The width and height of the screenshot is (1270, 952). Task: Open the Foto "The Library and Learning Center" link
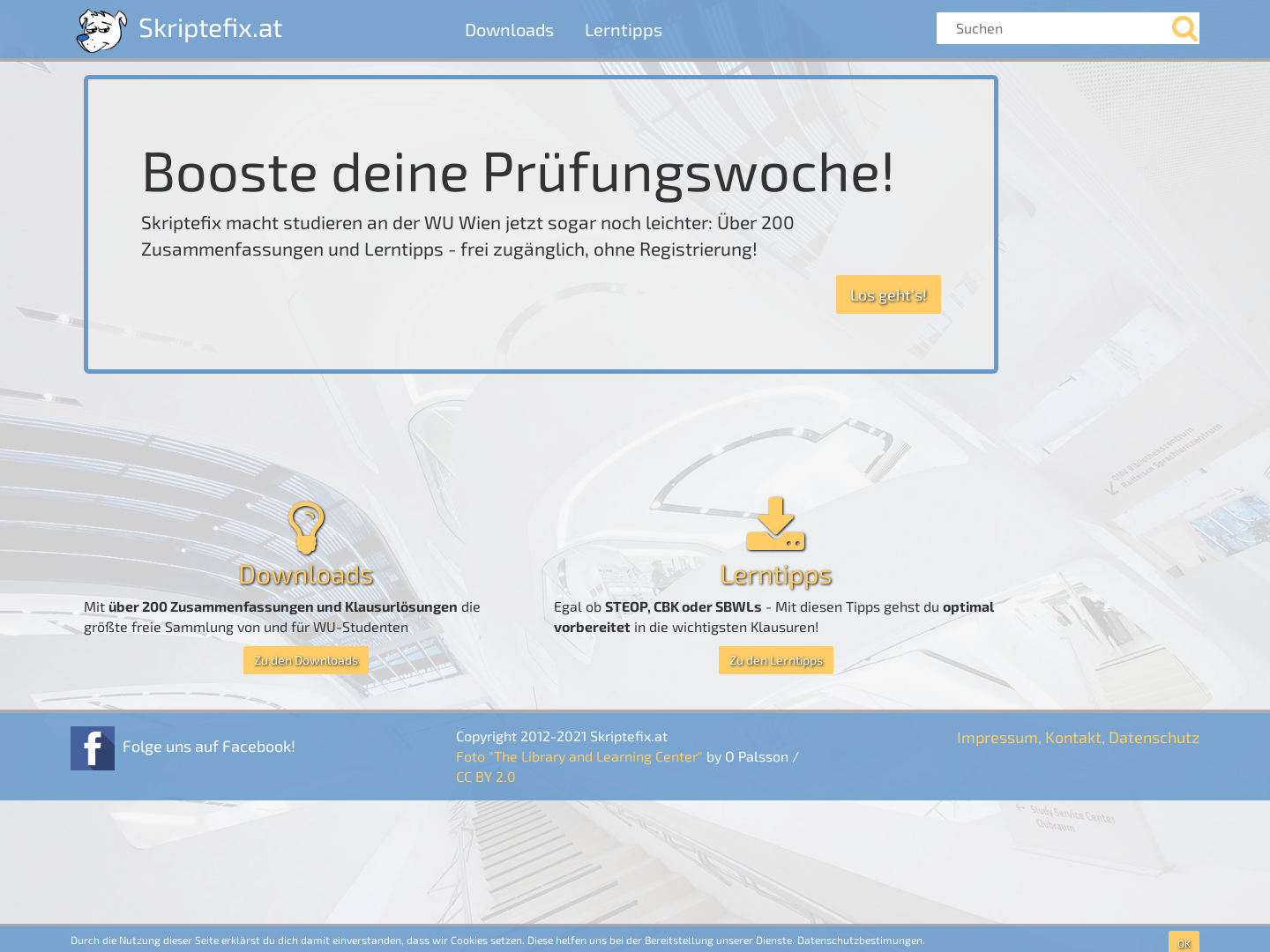[x=579, y=756]
